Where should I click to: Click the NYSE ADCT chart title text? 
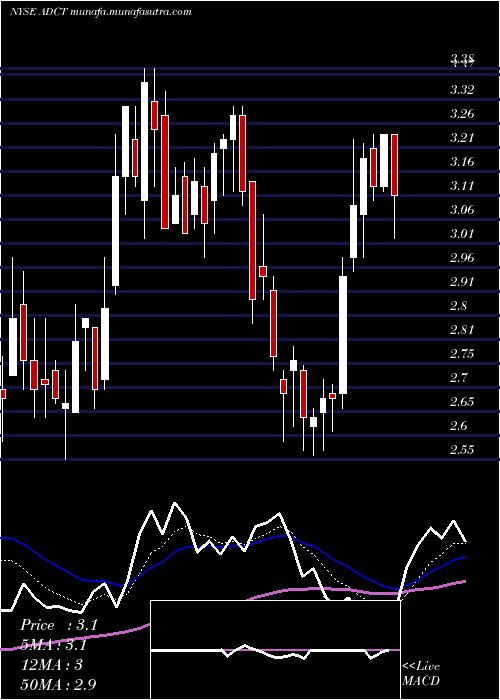[x=100, y=12]
